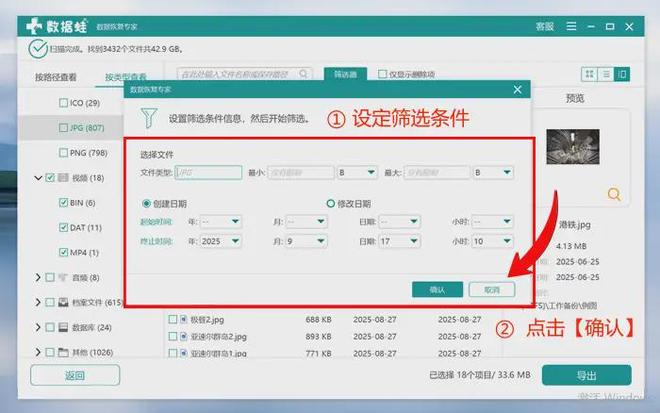The image size is (660, 413).
Task: Expand the 数据库 tree node
Action: tap(38, 327)
